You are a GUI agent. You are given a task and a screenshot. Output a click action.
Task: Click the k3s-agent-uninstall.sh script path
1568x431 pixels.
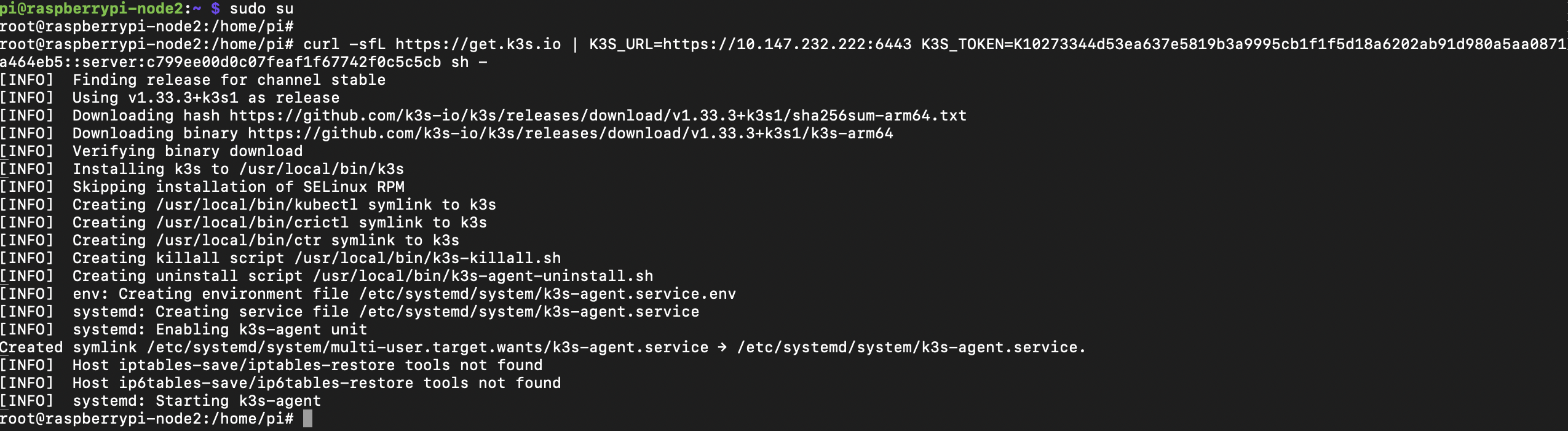(483, 276)
